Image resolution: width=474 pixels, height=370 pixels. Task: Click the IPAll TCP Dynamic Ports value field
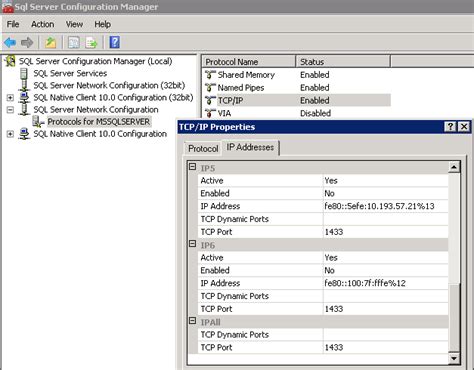point(385,335)
